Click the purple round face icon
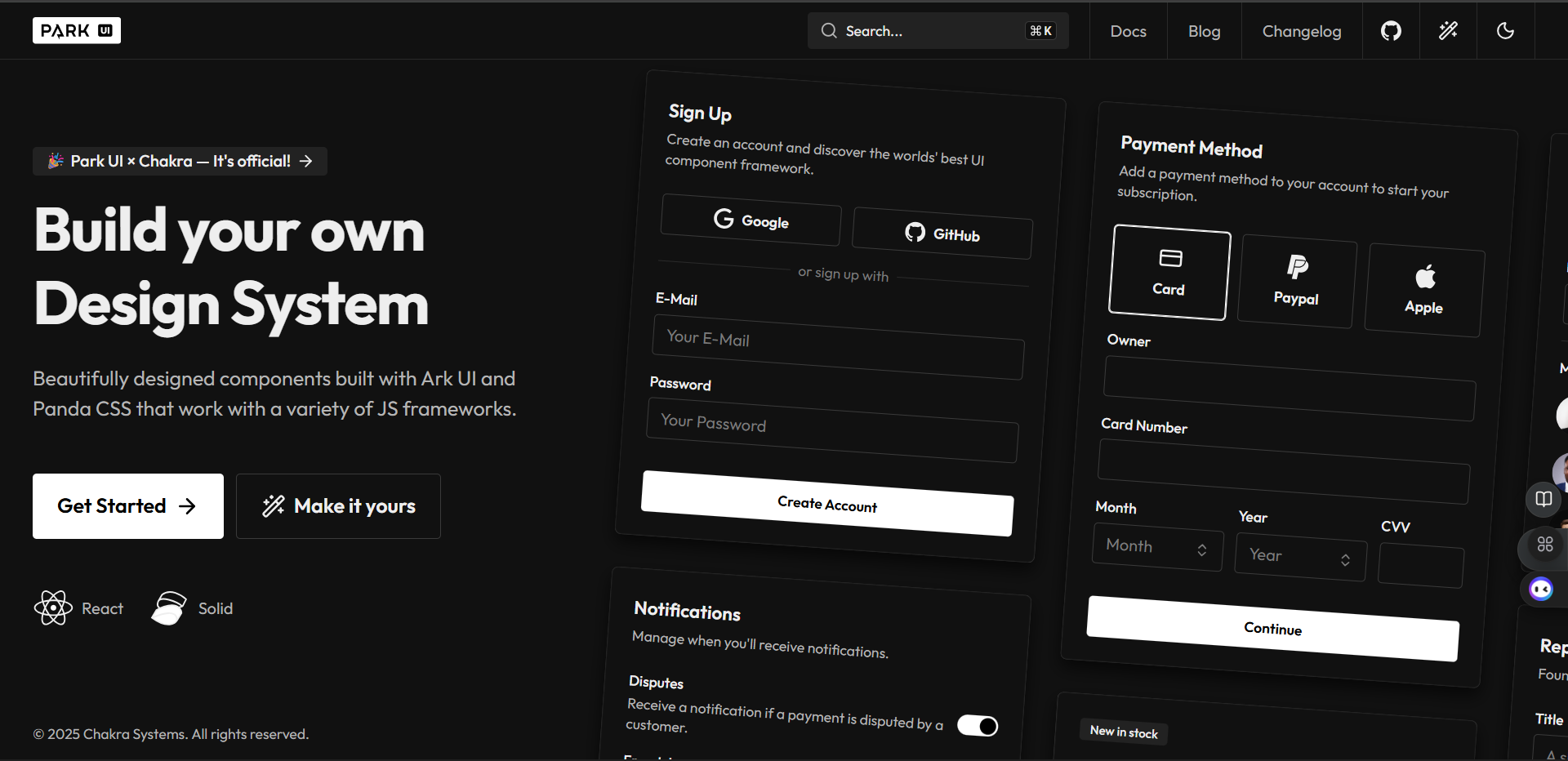Image resolution: width=1568 pixels, height=761 pixels. click(x=1541, y=589)
